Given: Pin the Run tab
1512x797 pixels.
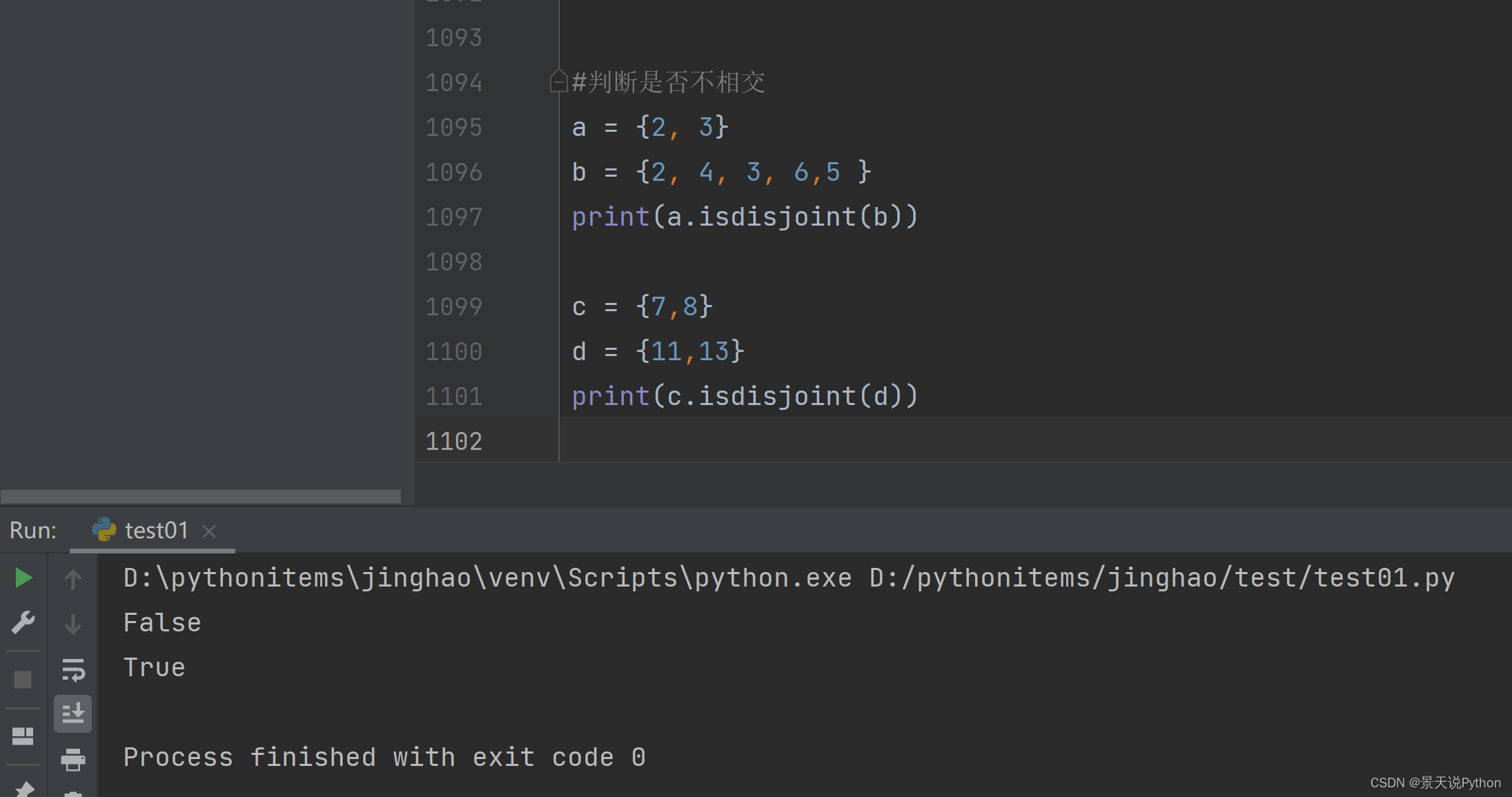Looking at the screenshot, I should tap(23, 789).
